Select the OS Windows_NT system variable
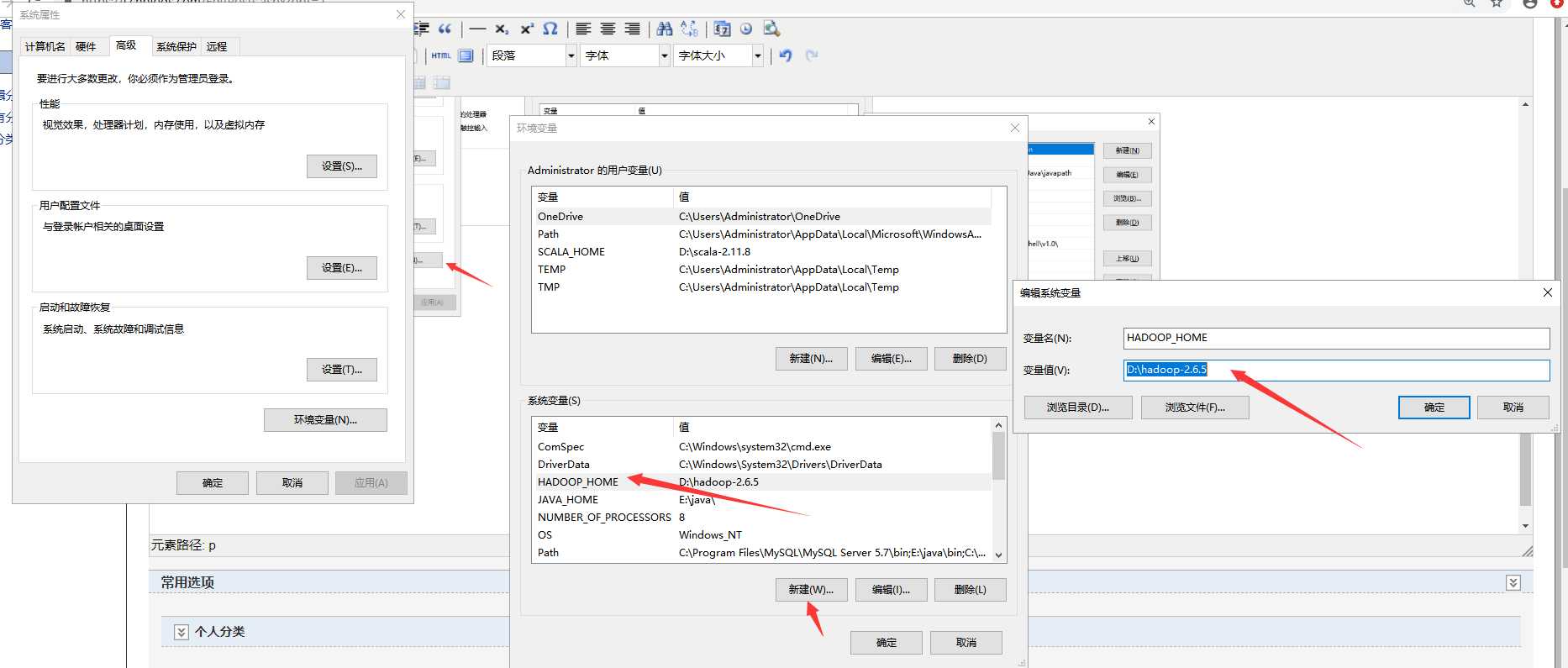This screenshot has height=668, width=1568. coord(761,535)
